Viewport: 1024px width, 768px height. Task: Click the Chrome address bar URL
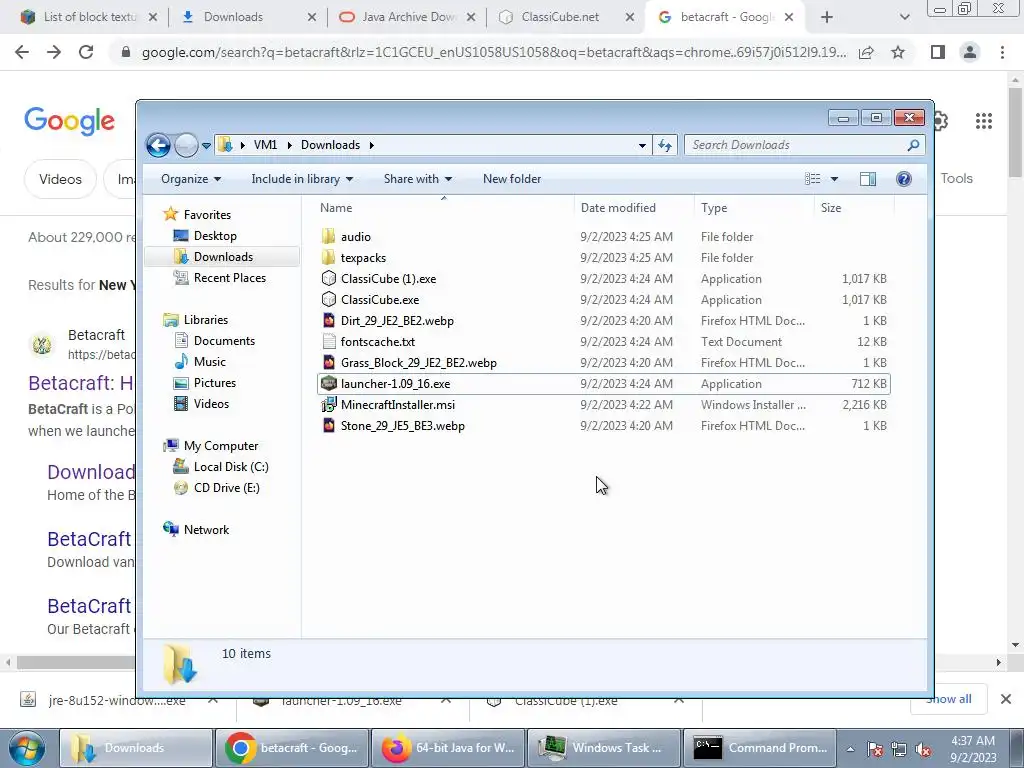[x=494, y=52]
